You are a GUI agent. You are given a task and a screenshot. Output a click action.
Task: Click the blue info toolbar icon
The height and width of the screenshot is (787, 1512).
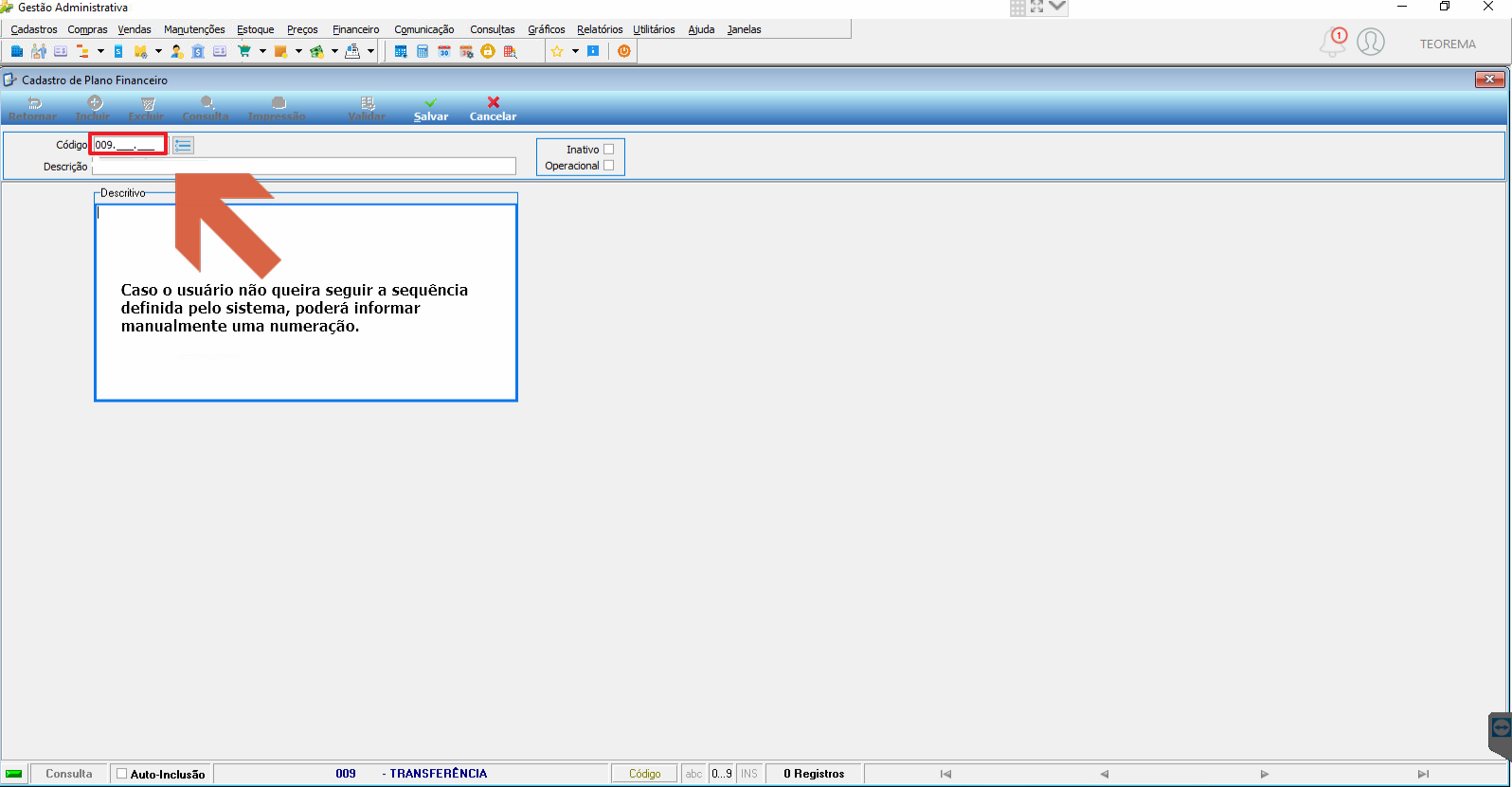(x=593, y=51)
